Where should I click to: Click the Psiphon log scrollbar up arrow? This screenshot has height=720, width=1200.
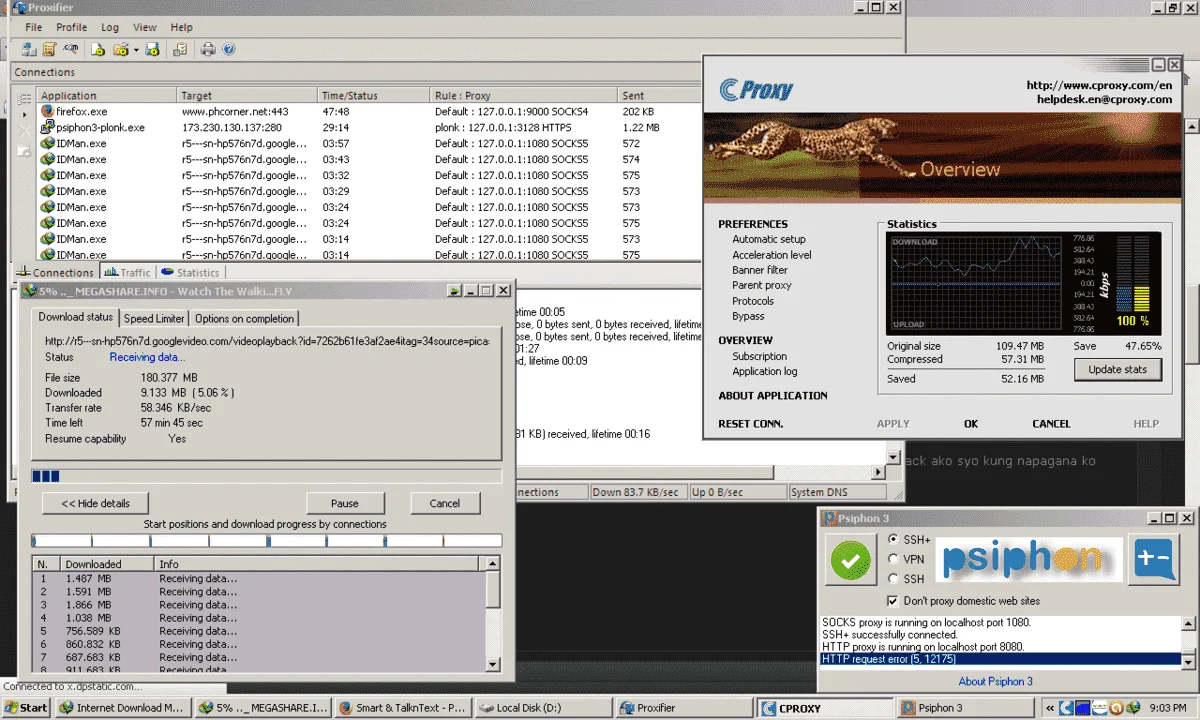pyautogui.click(x=1187, y=623)
